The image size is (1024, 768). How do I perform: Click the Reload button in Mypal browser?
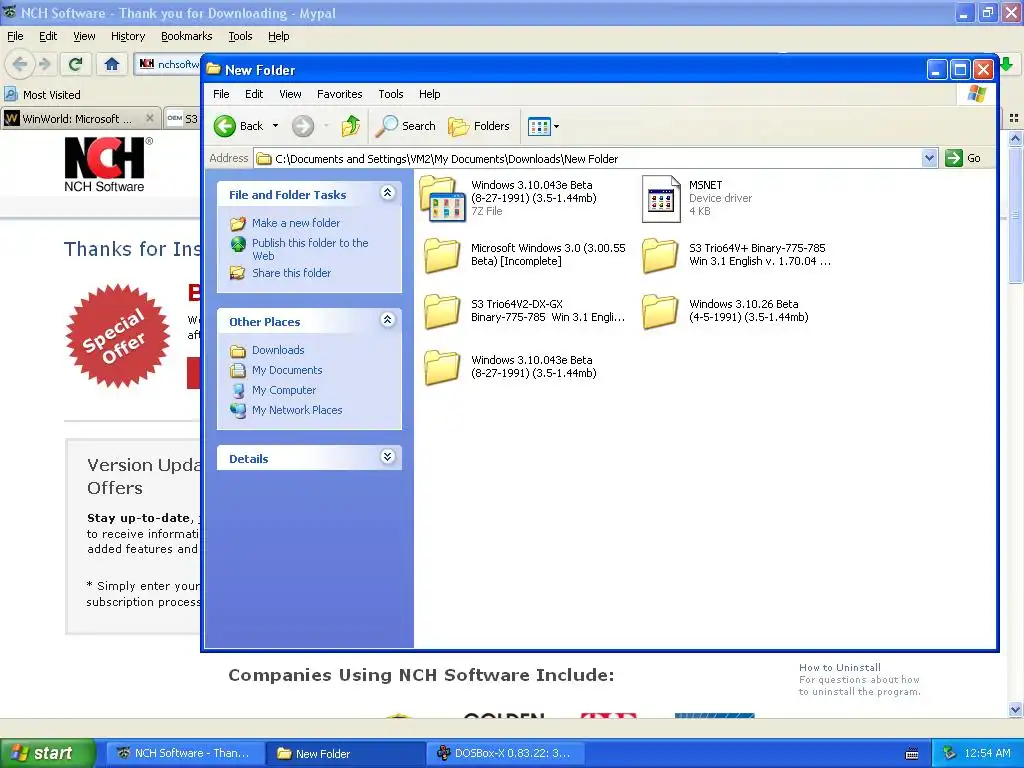(76, 64)
